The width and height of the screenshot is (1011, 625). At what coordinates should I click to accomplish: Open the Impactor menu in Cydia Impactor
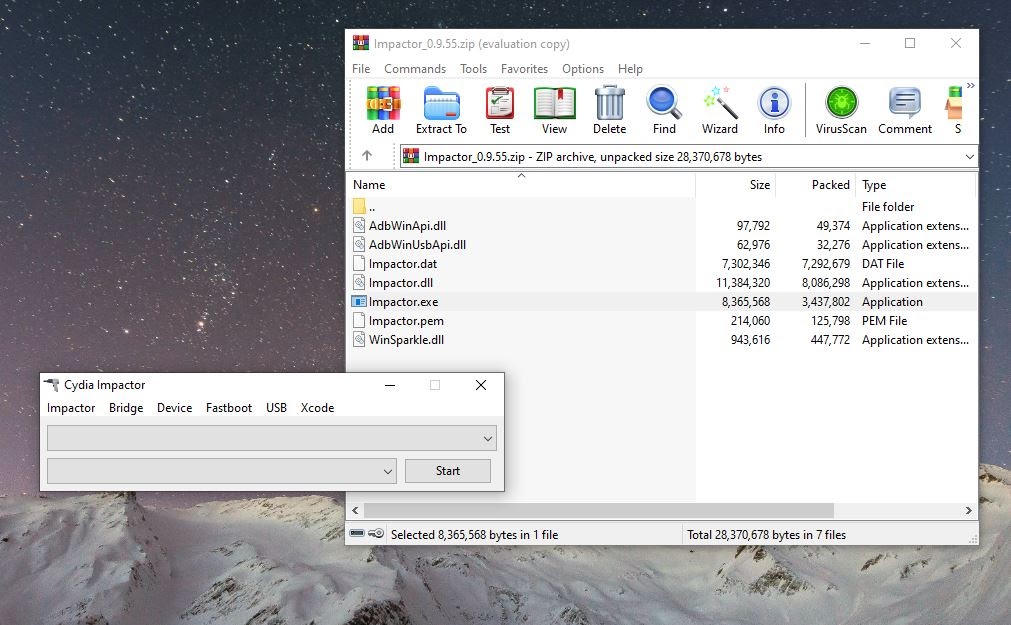[x=71, y=408]
